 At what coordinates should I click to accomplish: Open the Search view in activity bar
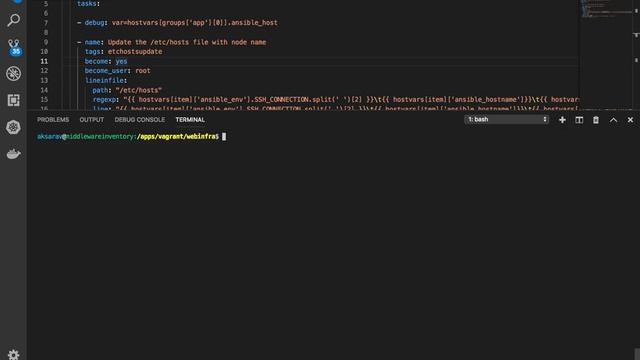pos(13,20)
